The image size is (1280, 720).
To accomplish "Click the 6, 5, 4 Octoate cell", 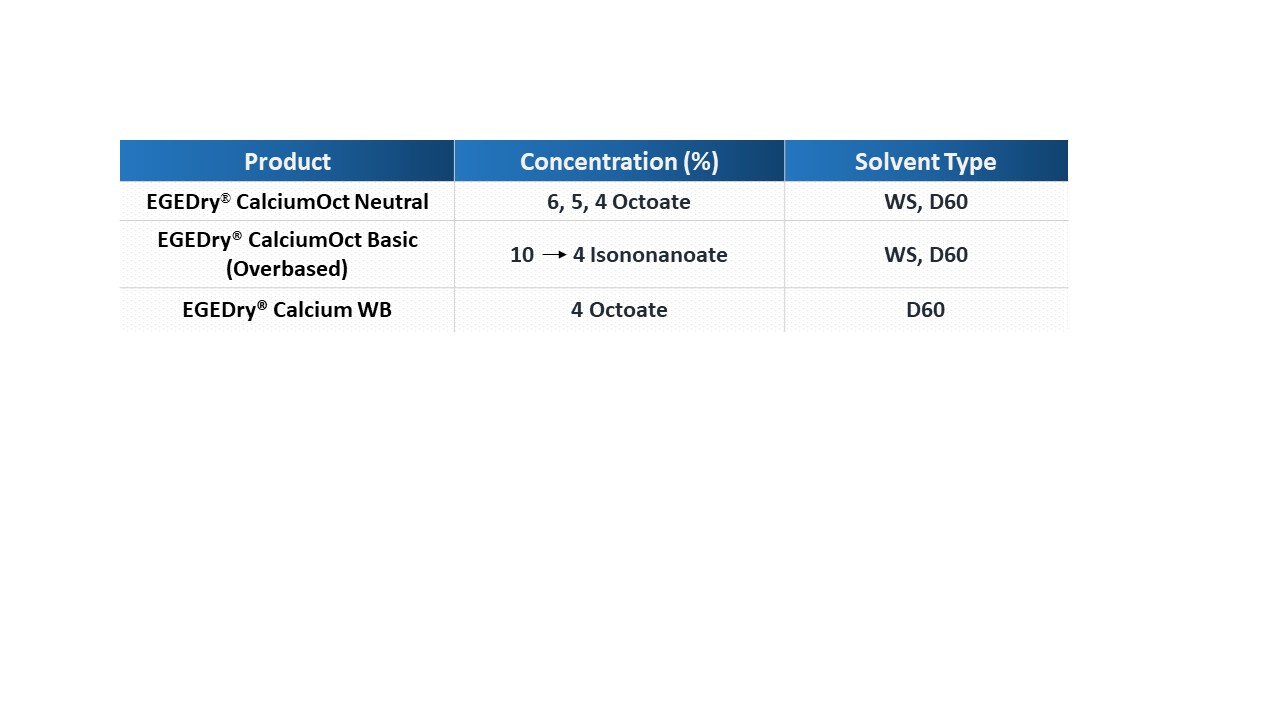I will pyautogui.click(x=619, y=201).
